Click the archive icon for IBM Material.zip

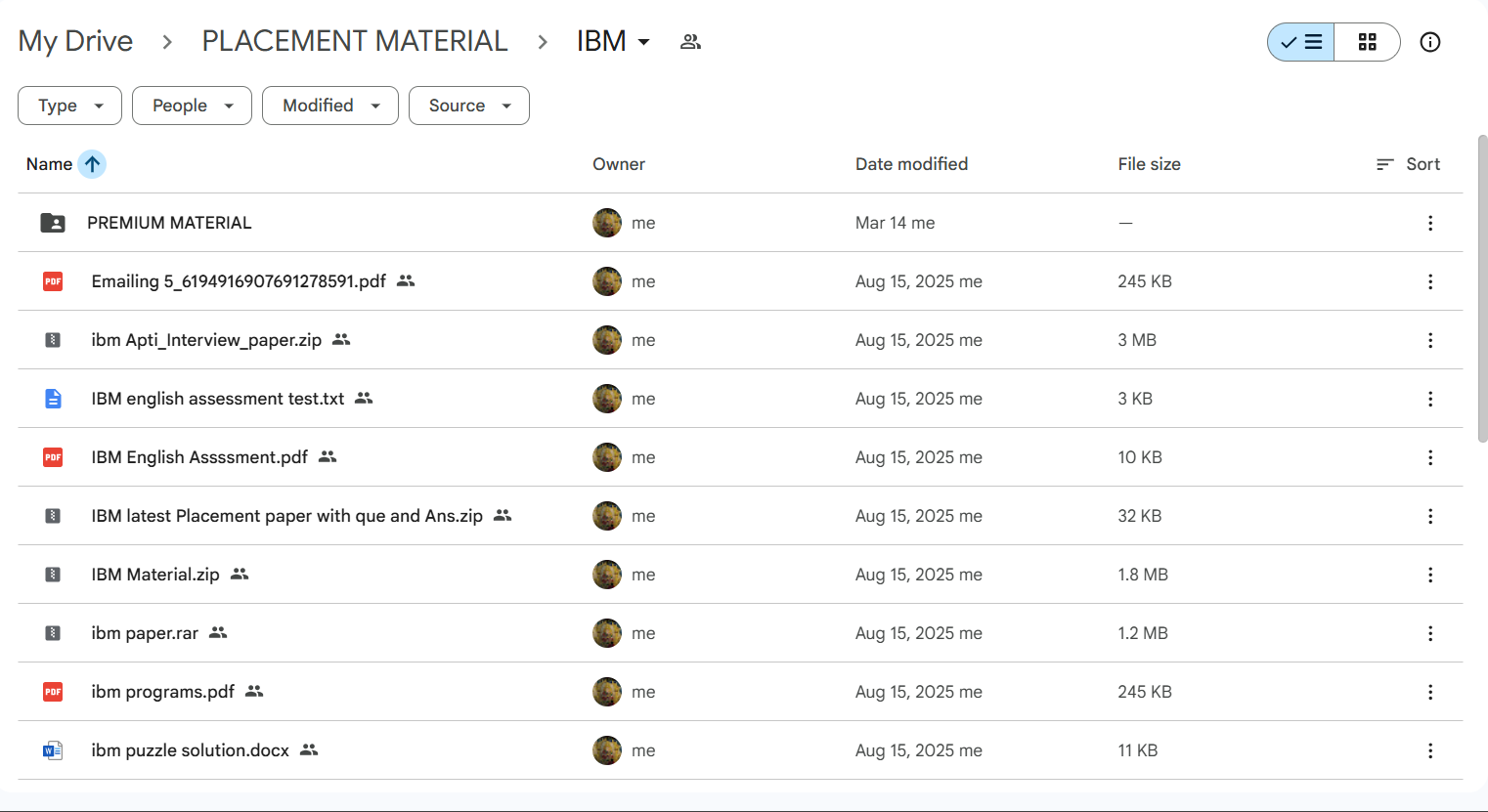pos(53,575)
